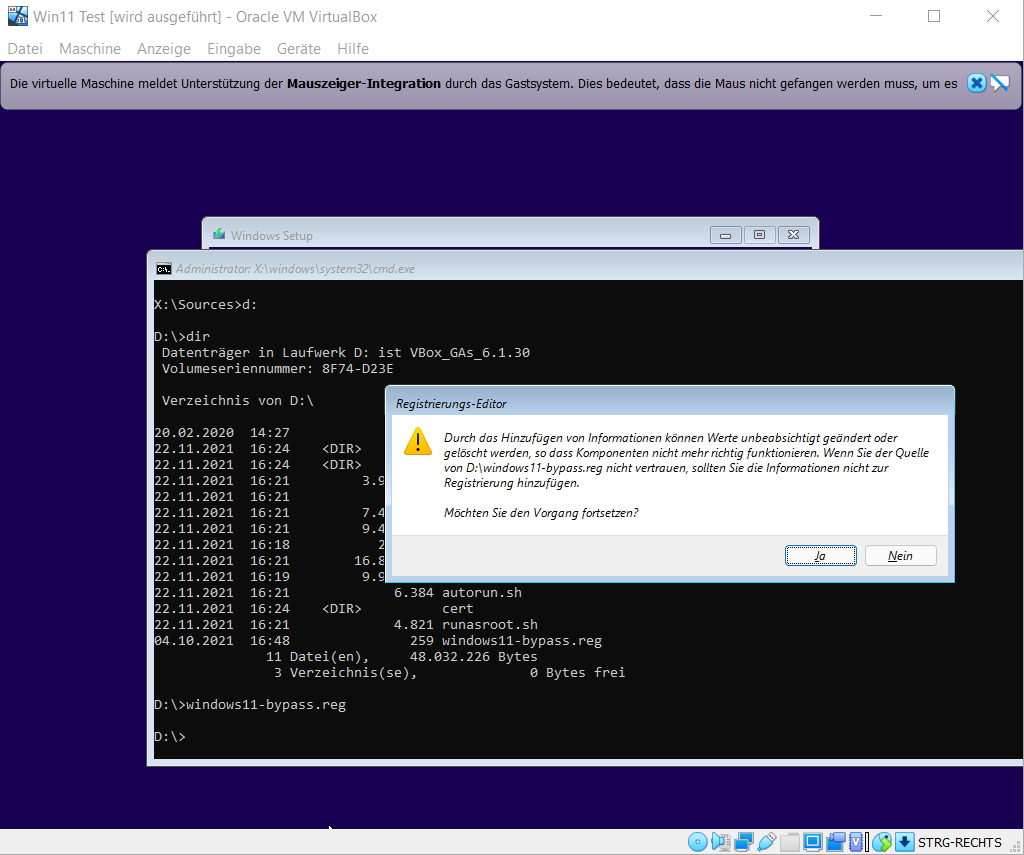This screenshot has width=1024, height=855.
Task: Click the CPU virtualization status icon
Action: (x=856, y=842)
